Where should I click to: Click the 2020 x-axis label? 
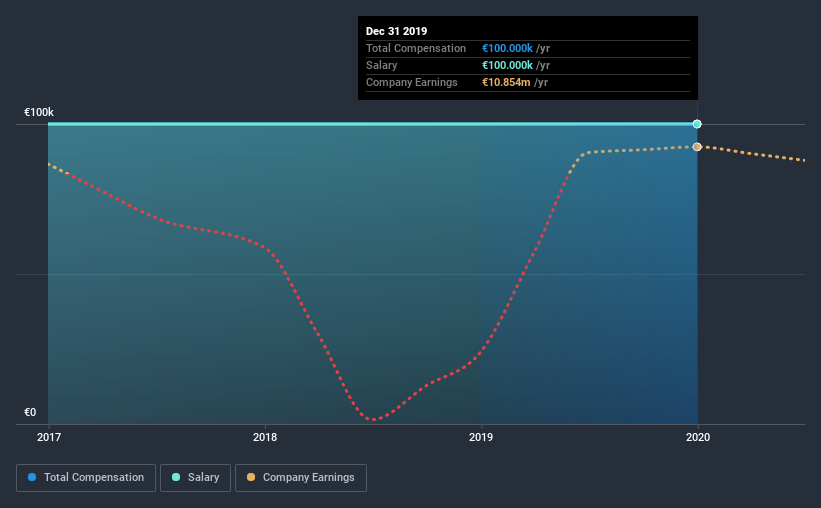(x=698, y=437)
